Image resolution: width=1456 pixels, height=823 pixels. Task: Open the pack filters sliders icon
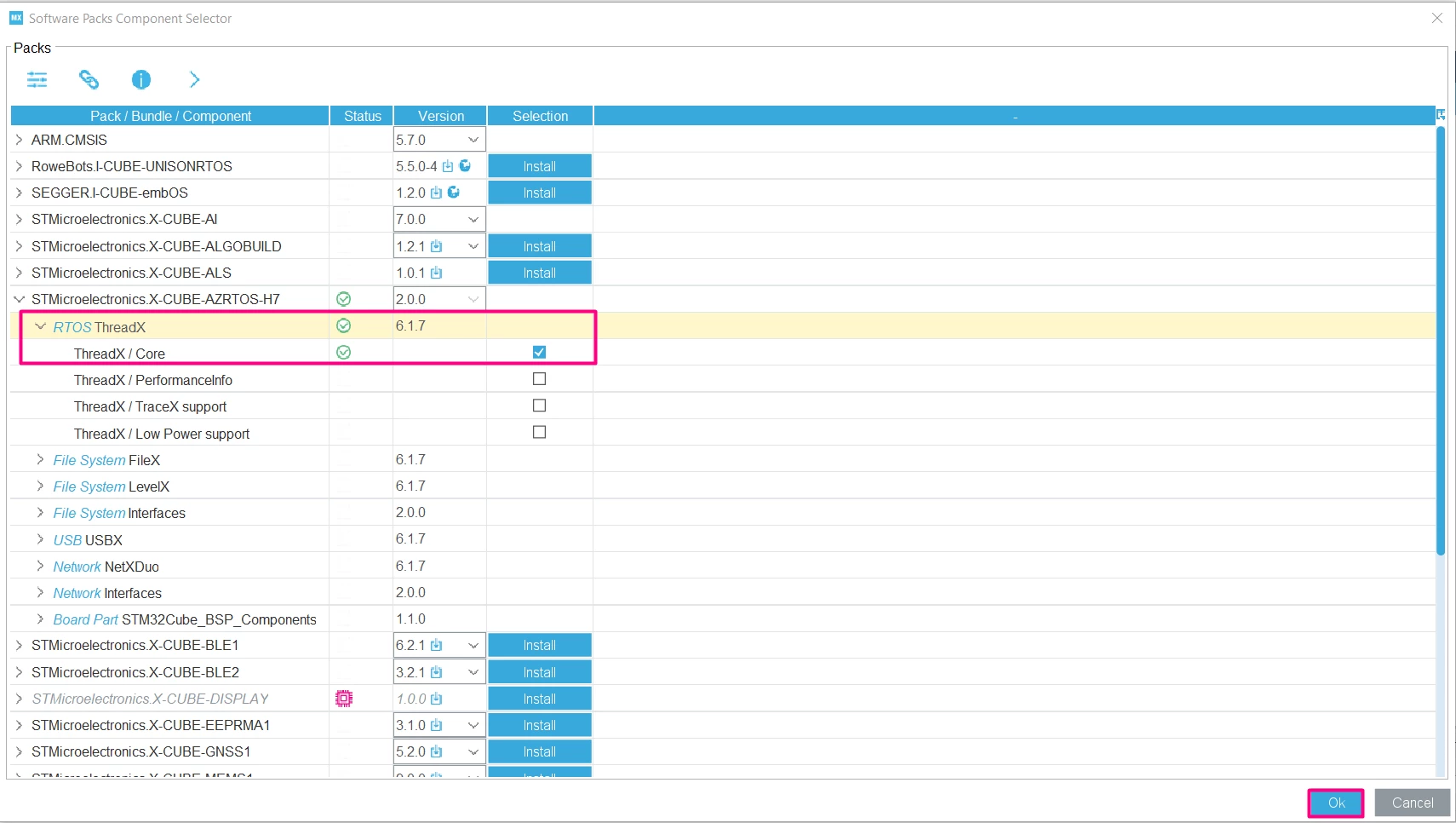[37, 80]
